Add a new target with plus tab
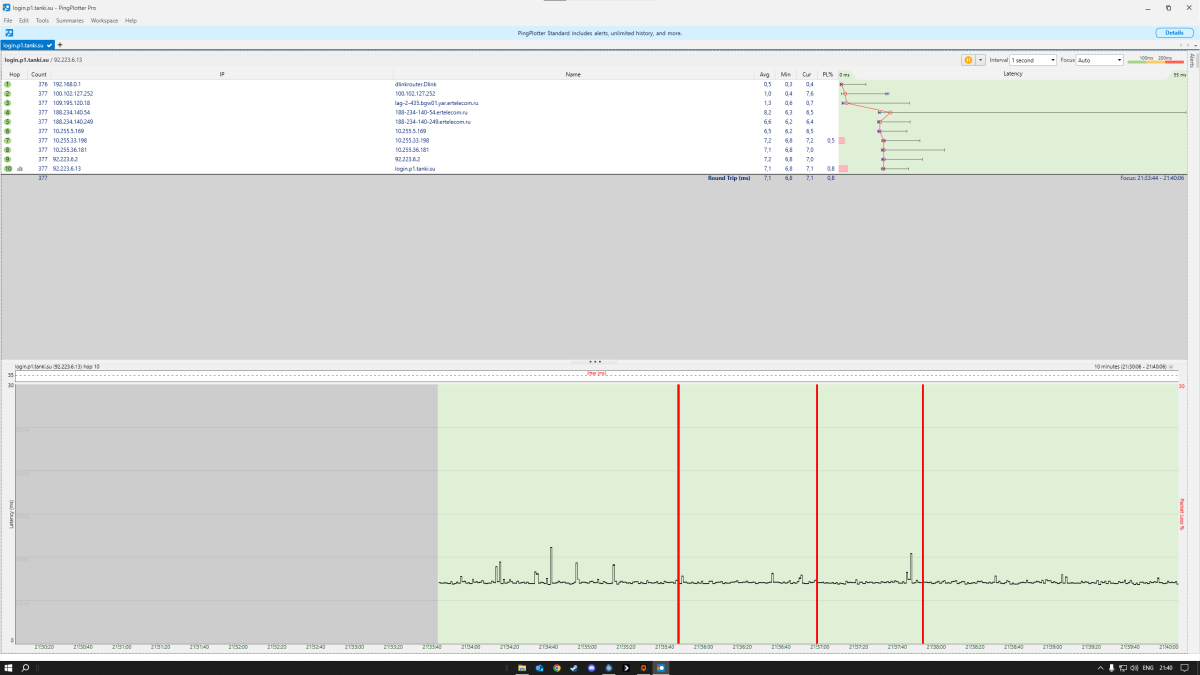The width and height of the screenshot is (1200, 675). pyautogui.click(x=60, y=45)
